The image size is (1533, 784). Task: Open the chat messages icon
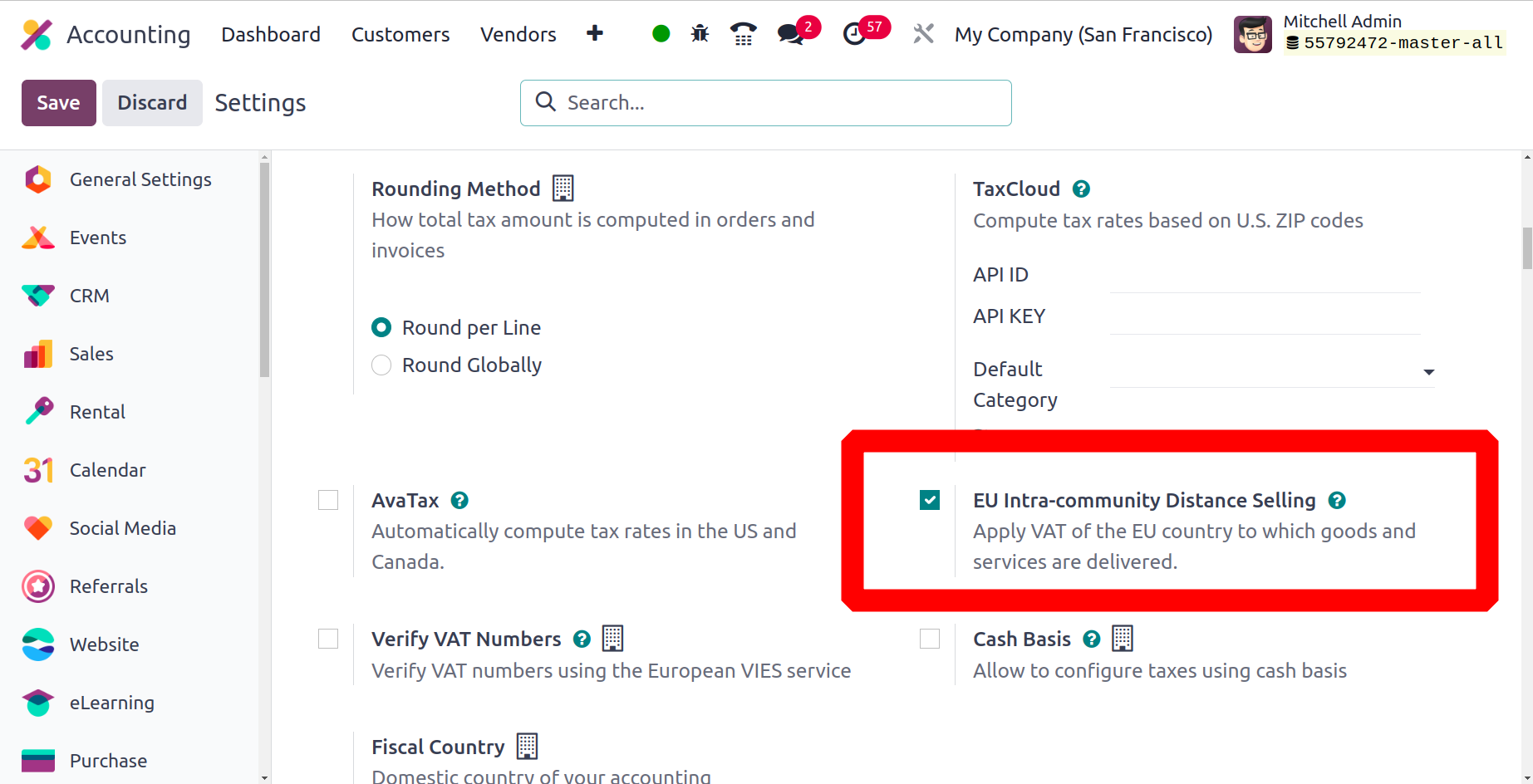pos(791,34)
